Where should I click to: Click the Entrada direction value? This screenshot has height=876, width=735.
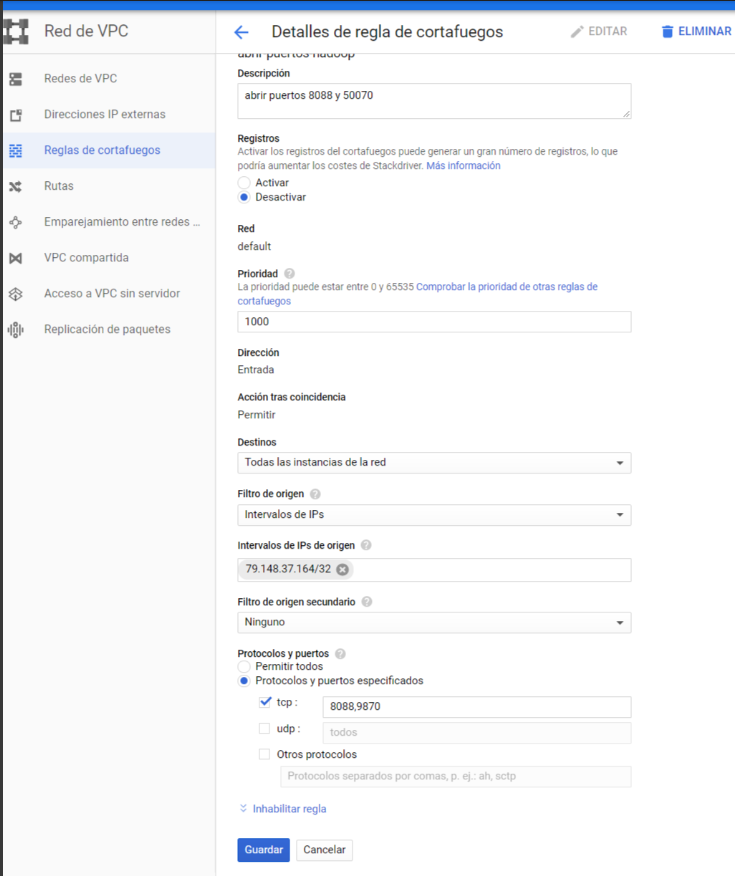coord(256,370)
